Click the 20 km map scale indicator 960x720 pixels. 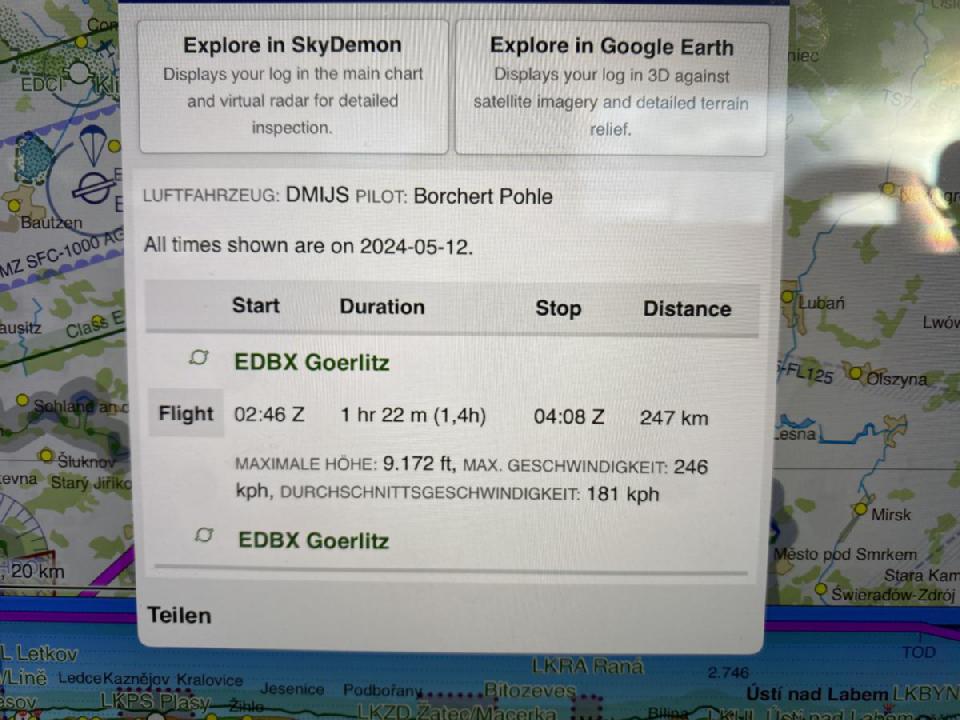(x=37, y=571)
